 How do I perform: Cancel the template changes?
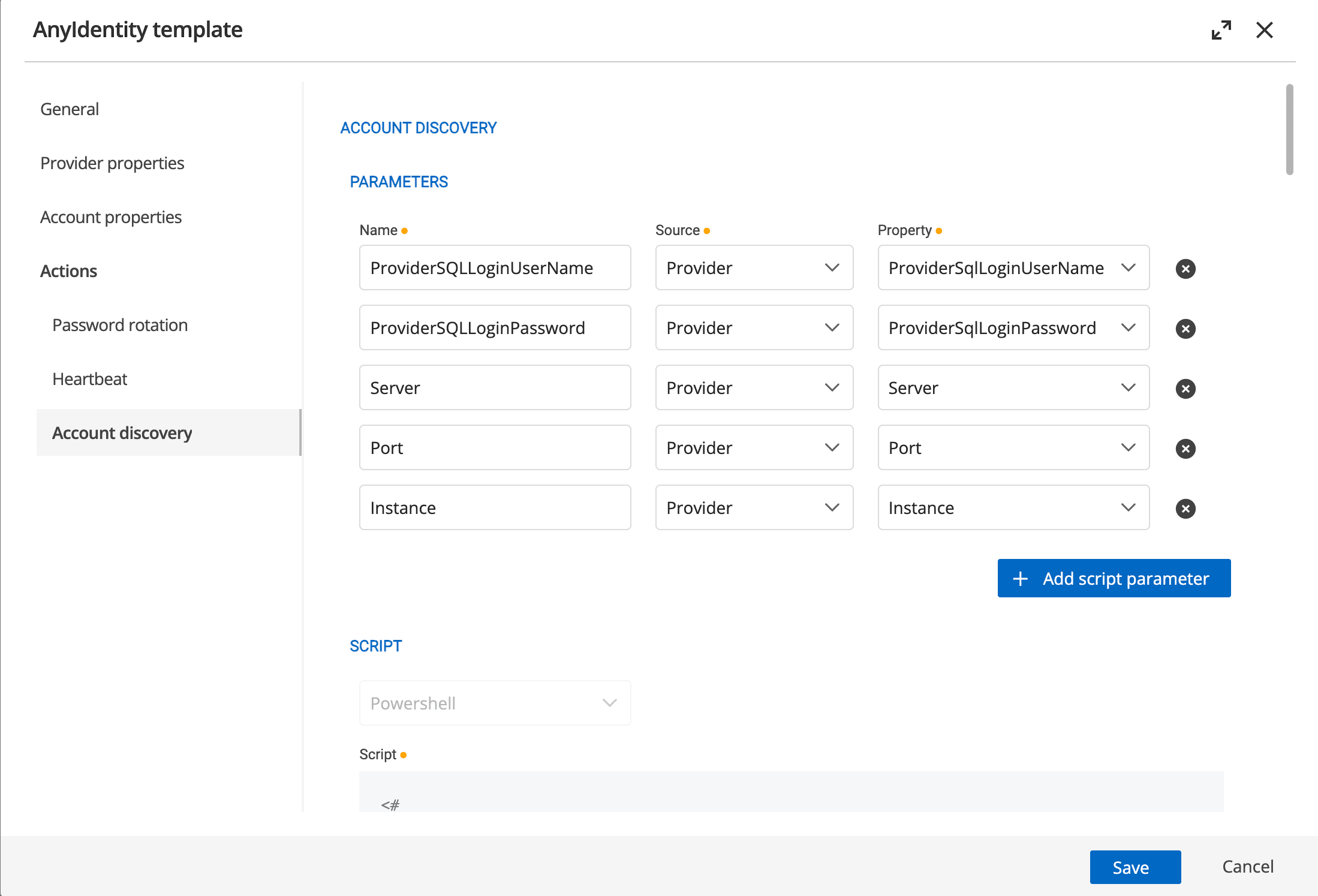click(1247, 867)
